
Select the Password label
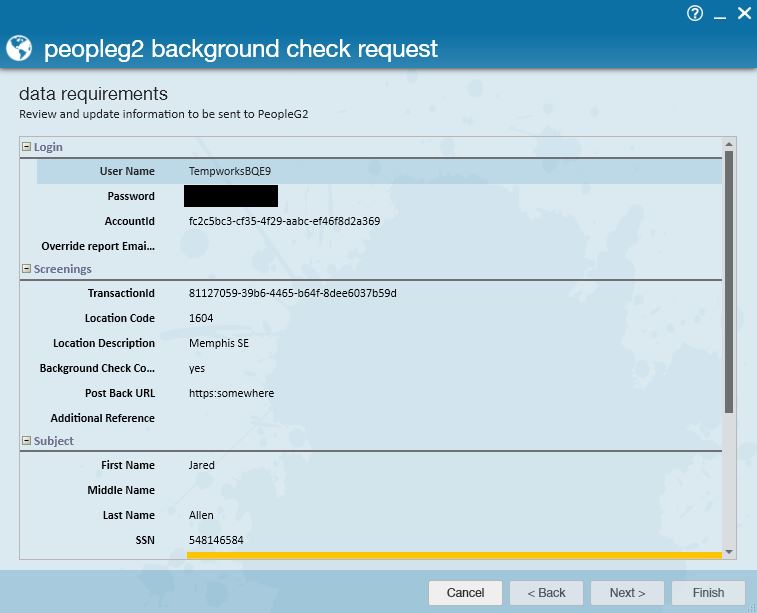click(x=131, y=196)
